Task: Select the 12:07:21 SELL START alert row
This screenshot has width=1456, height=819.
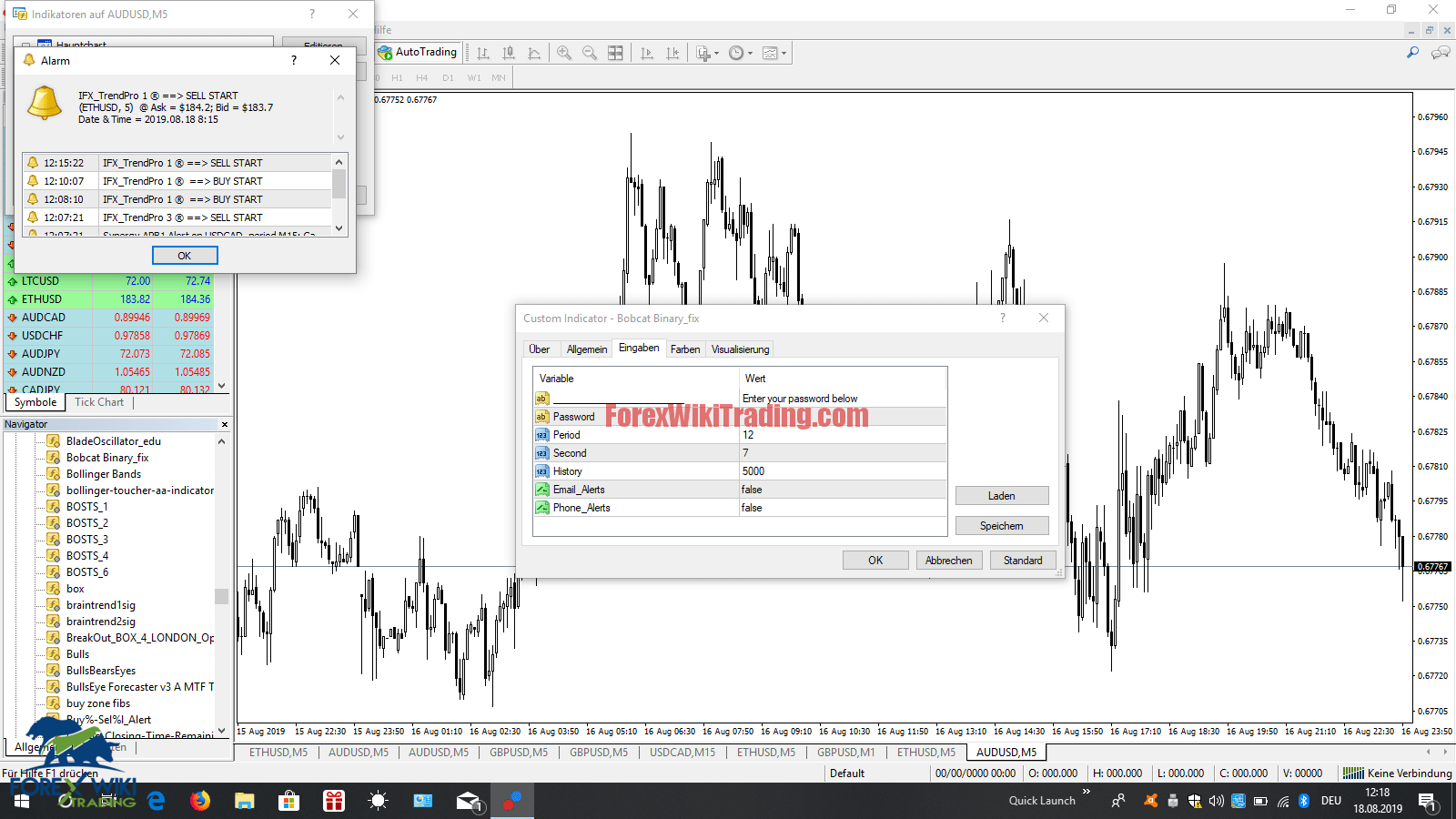Action: click(x=177, y=217)
